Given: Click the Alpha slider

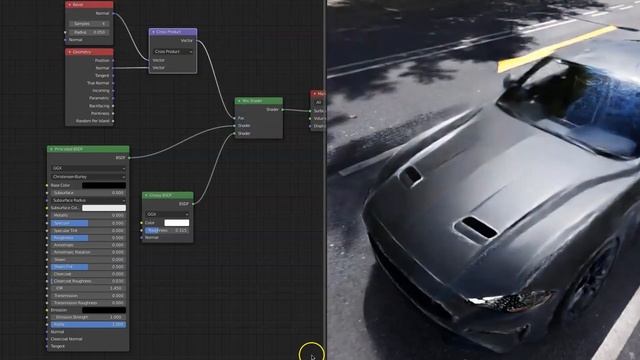Looking at the screenshot, I should click(x=88, y=324).
